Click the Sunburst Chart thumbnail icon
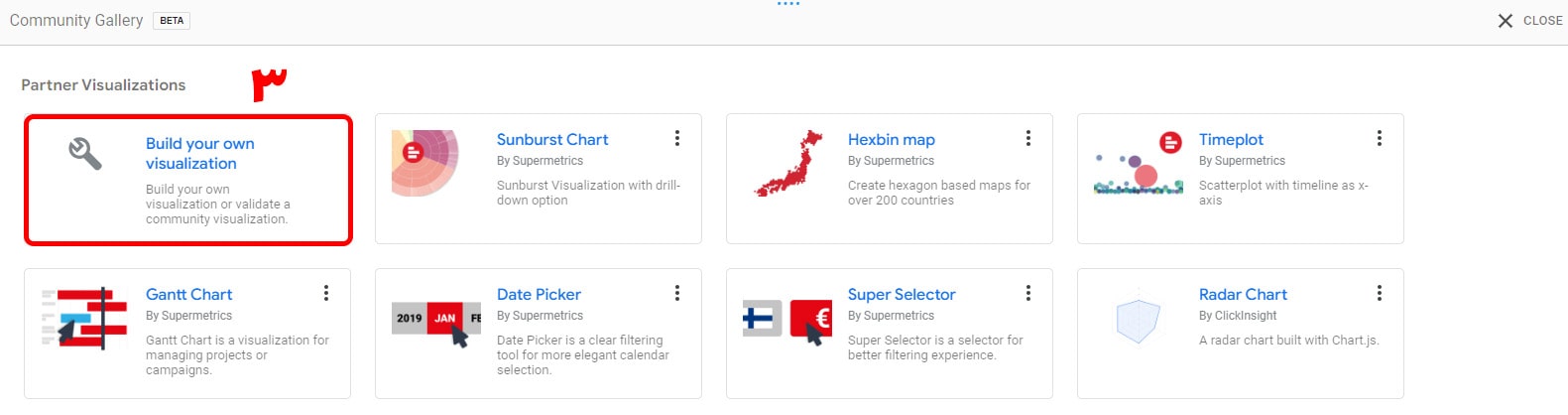This screenshot has width=1568, height=415. 425,162
